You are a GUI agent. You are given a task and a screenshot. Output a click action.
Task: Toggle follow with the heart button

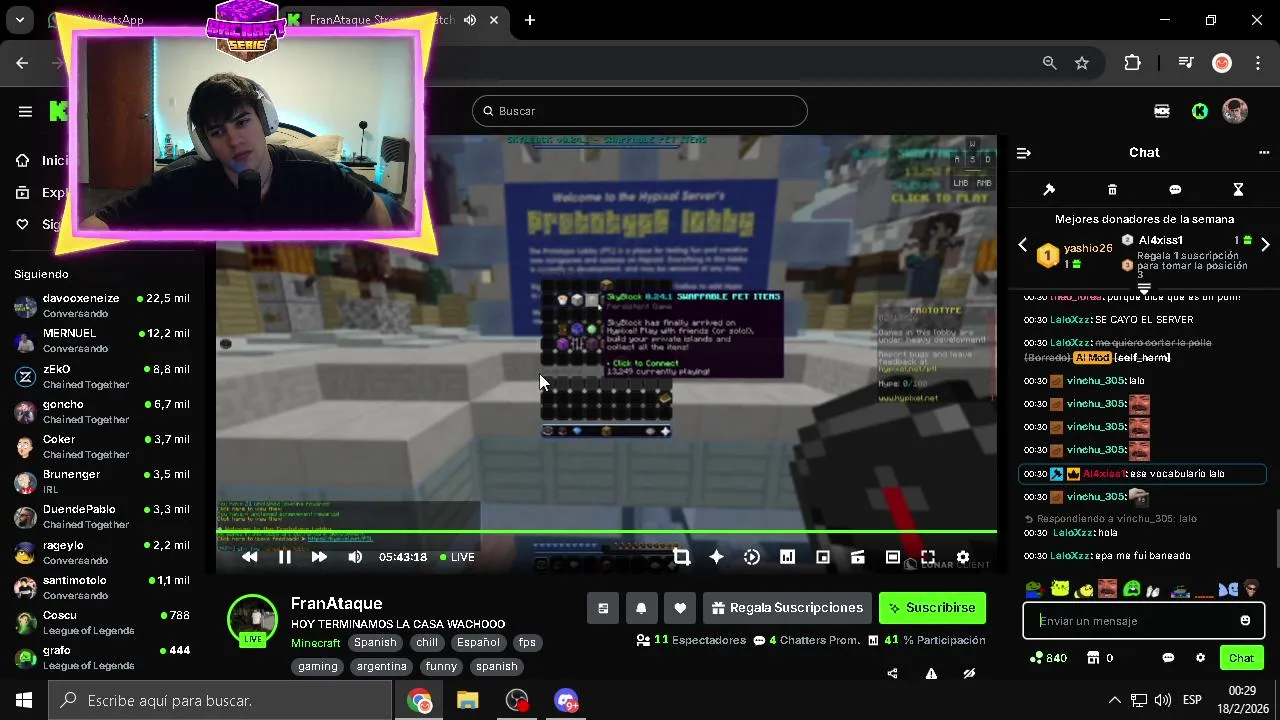[680, 608]
